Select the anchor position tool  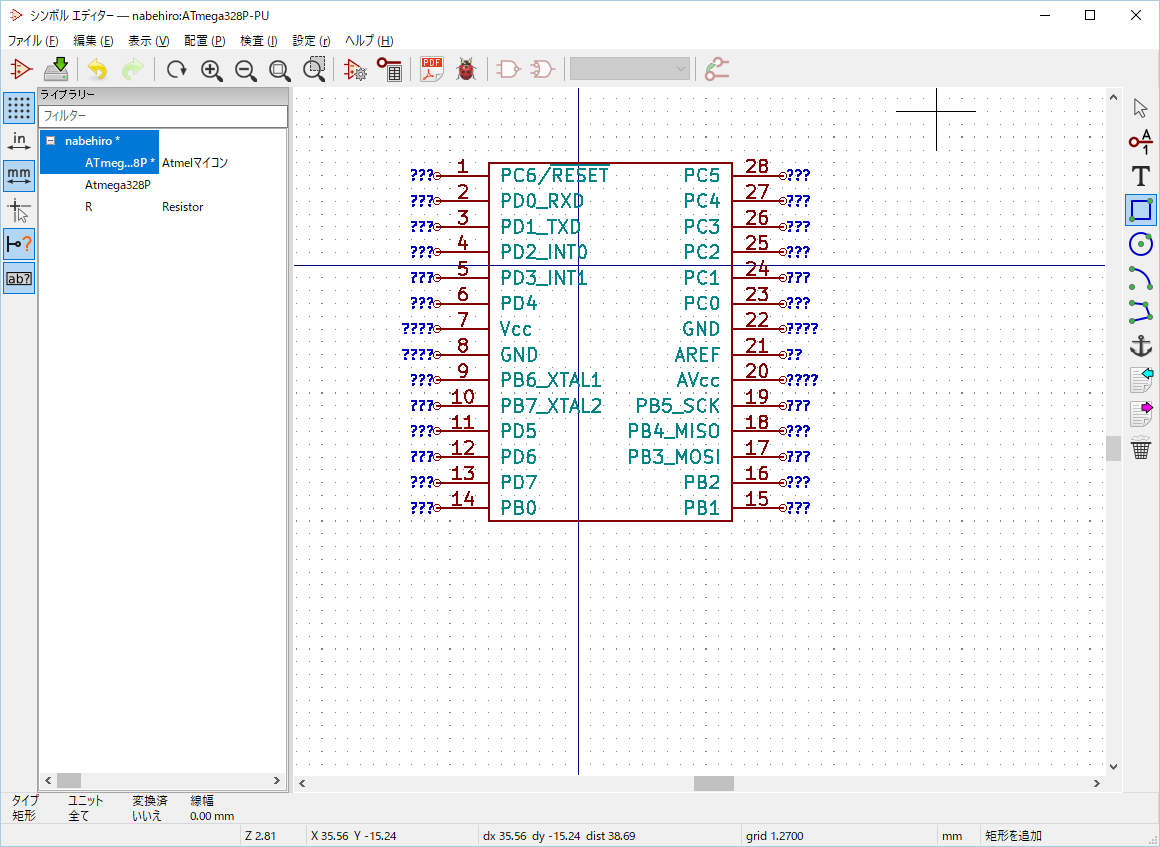pos(1141,345)
